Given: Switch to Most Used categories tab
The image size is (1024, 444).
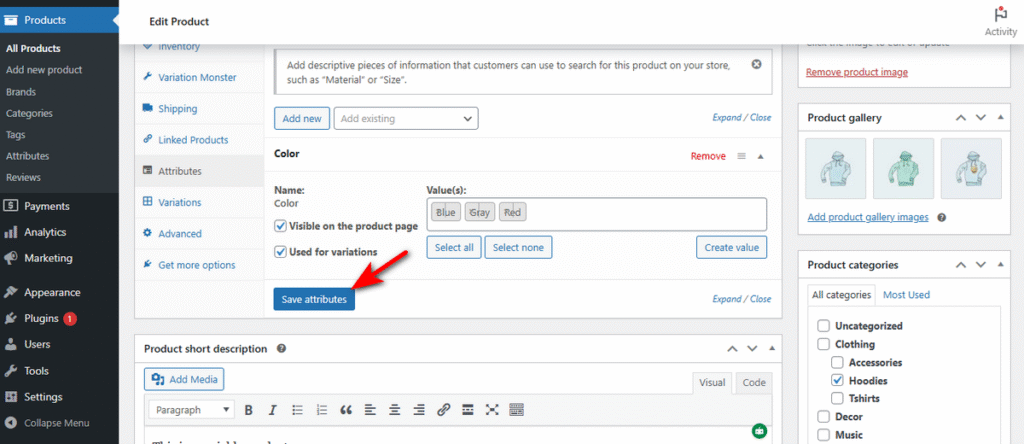Looking at the screenshot, I should 906,295.
